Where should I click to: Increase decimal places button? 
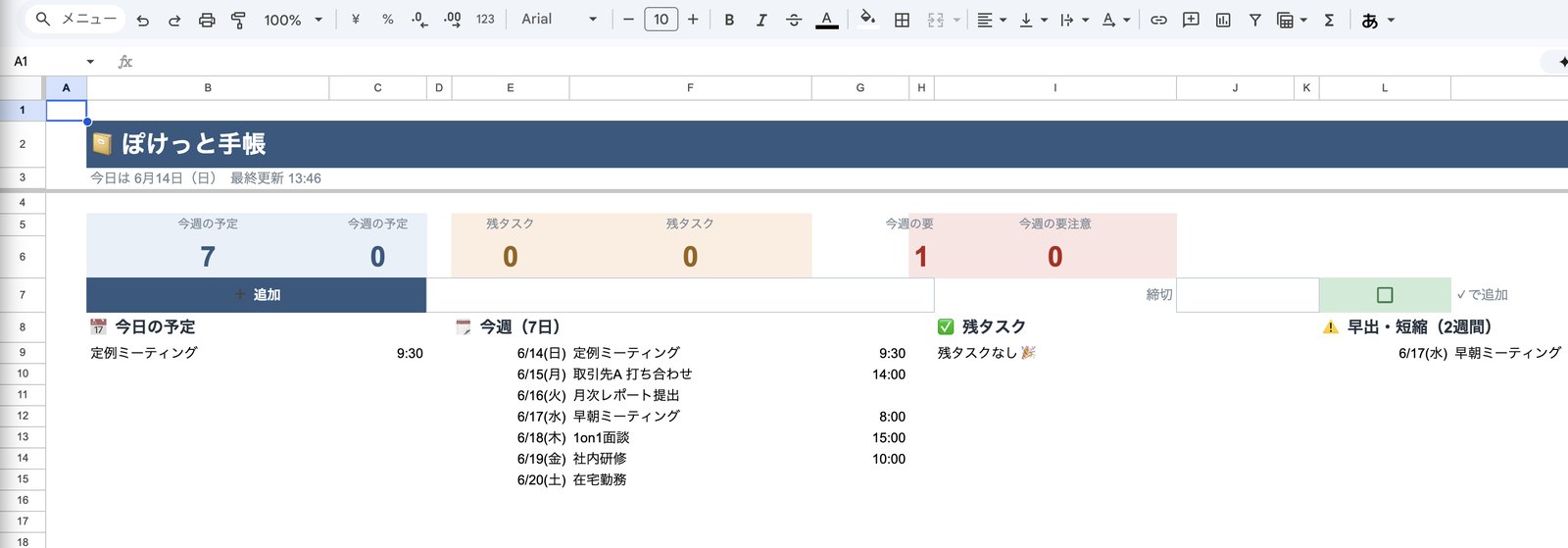[x=452, y=20]
